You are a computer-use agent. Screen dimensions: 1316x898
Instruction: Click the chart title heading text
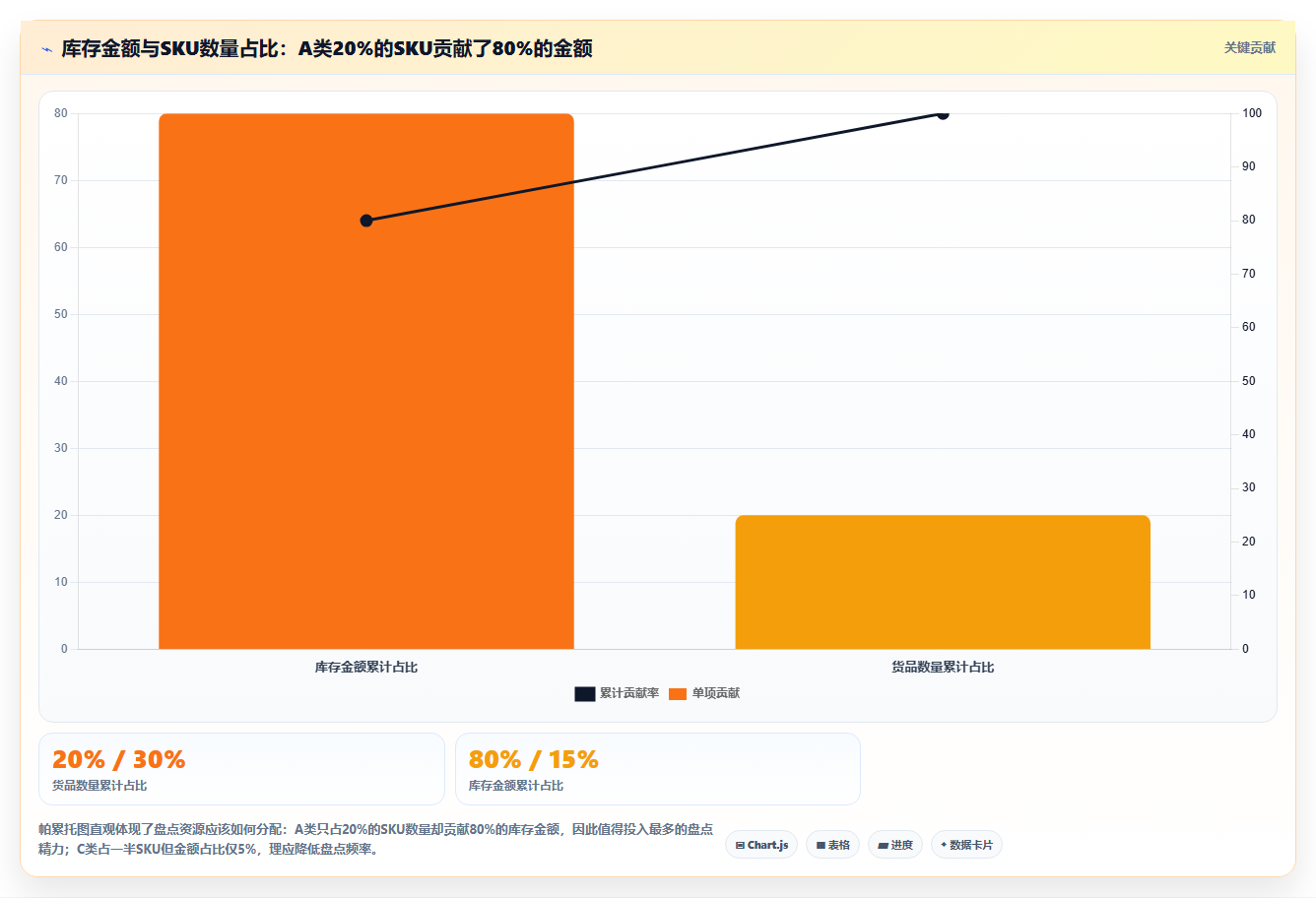[x=327, y=48]
